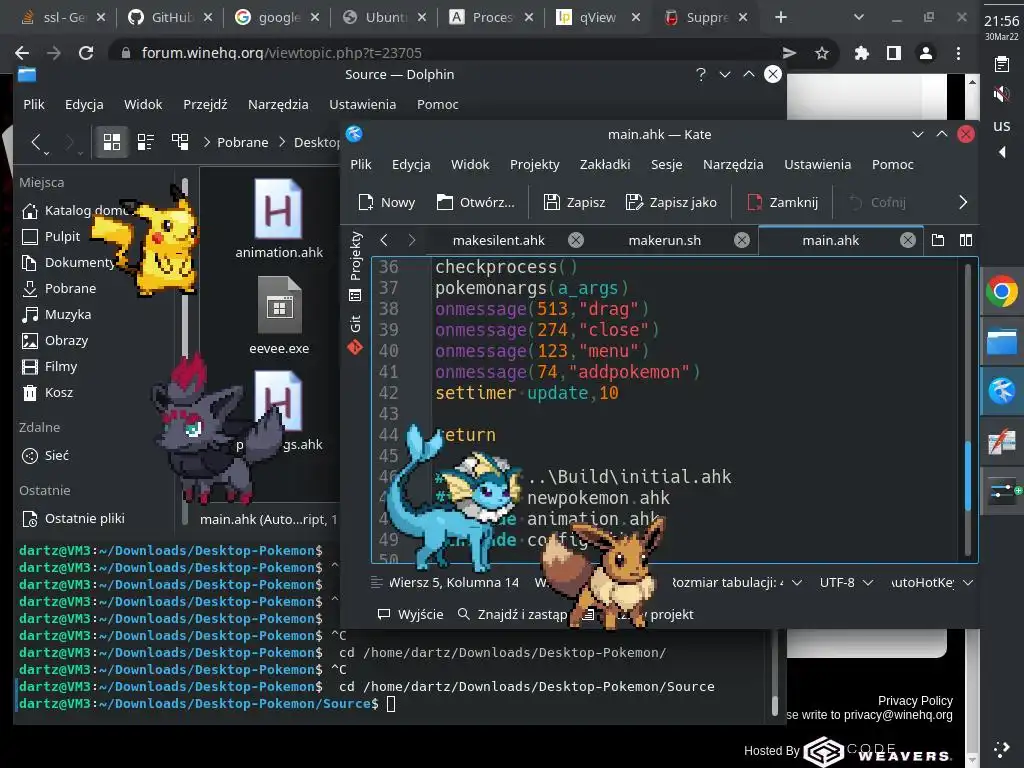Image resolution: width=1024 pixels, height=768 pixels.
Task: Click the Zapisz save button in Kate
Action: (575, 202)
